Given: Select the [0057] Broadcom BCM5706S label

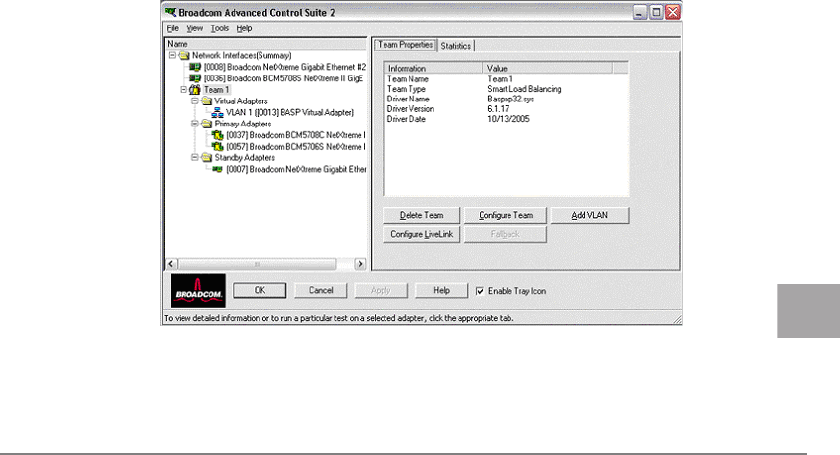Looking at the screenshot, I should tap(296, 146).
